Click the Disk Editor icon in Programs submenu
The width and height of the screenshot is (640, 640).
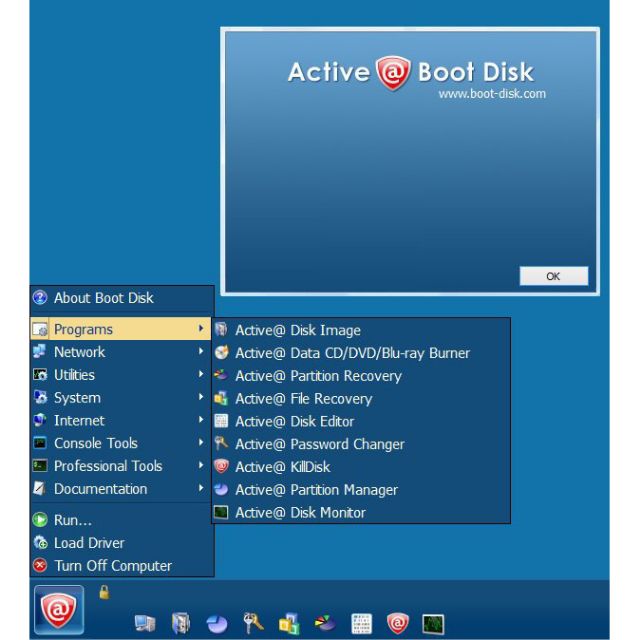221,421
